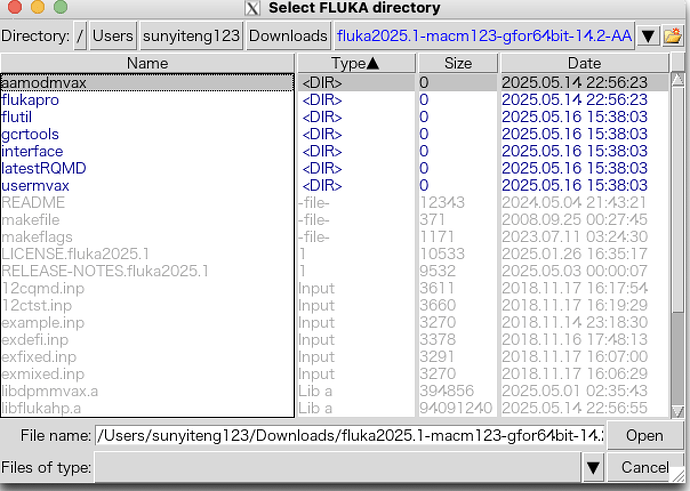Viewport: 690px width, 491px height.
Task: Select the usermvax directory
Action: pos(35,186)
